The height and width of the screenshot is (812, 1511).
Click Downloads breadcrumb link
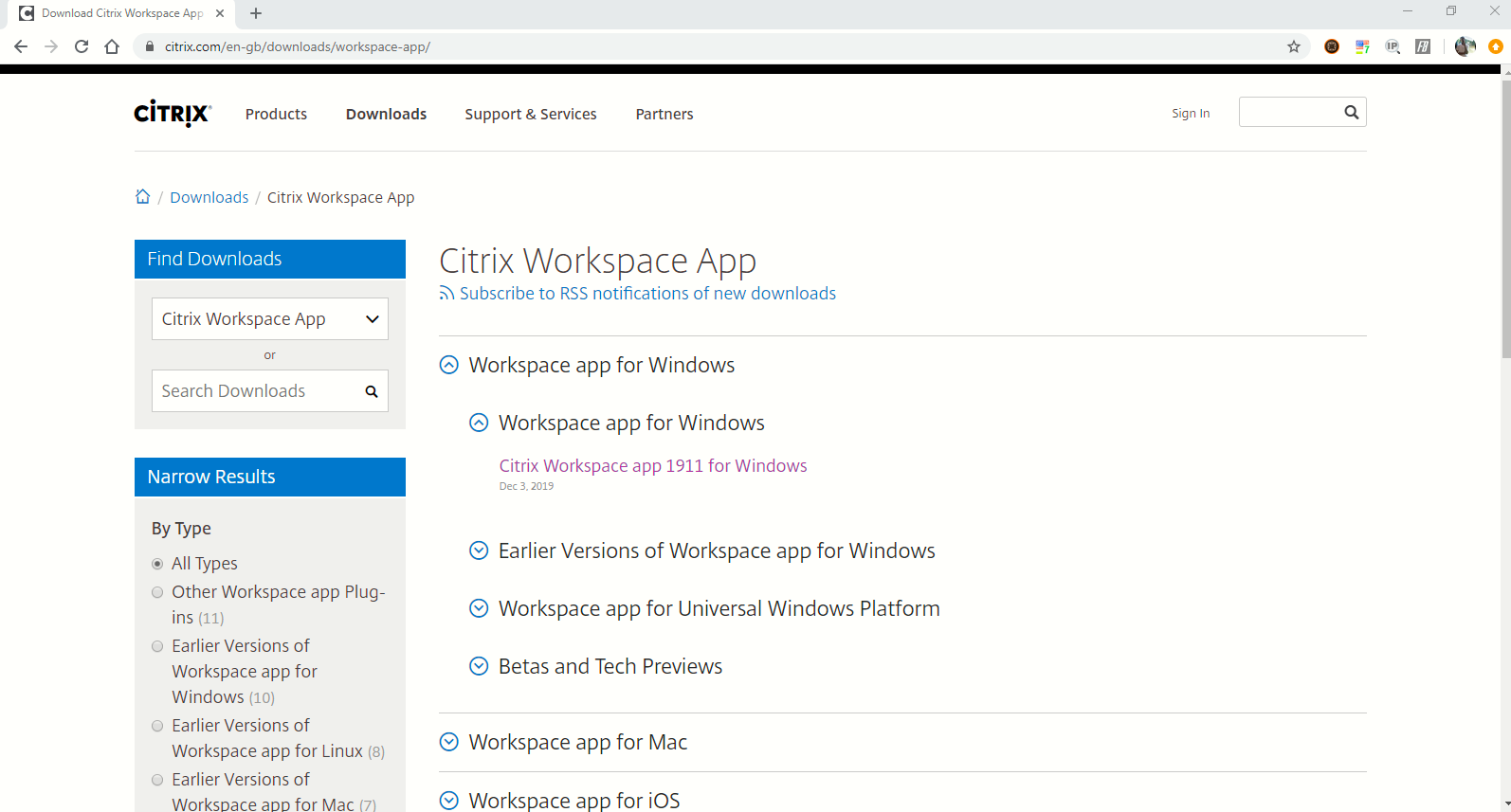click(x=209, y=197)
